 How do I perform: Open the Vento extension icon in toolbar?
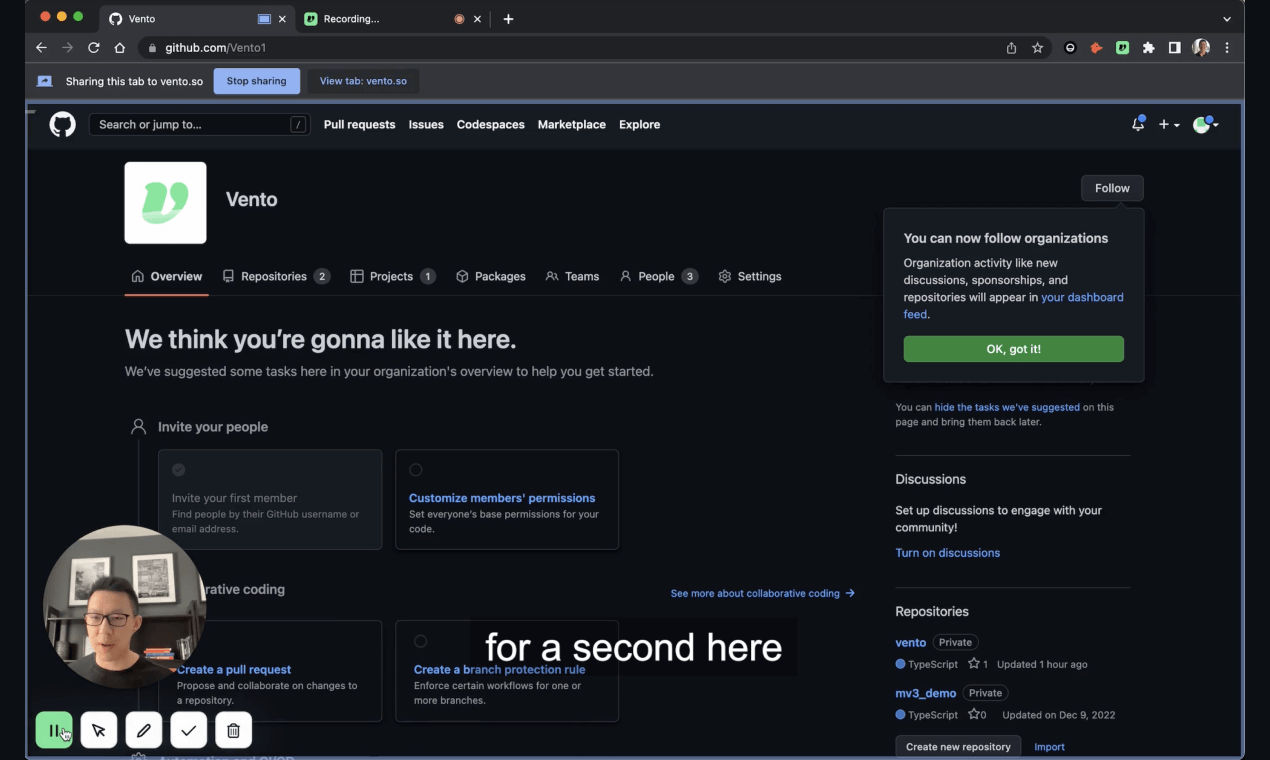[1123, 47]
